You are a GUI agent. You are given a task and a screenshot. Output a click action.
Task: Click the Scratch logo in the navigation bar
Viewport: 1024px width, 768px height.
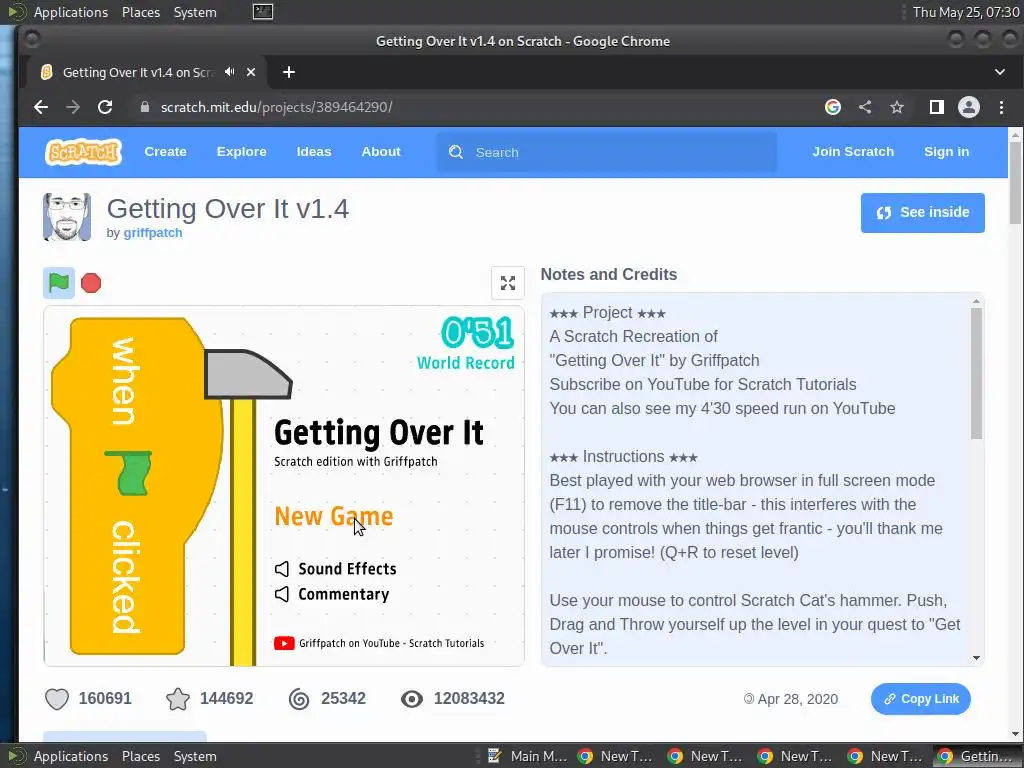(83, 152)
